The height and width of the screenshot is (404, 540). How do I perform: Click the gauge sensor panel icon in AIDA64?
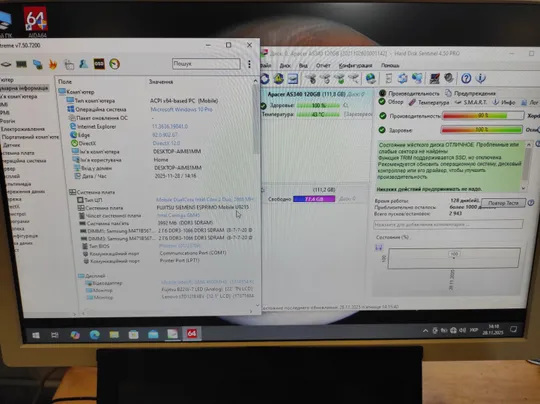point(115,64)
